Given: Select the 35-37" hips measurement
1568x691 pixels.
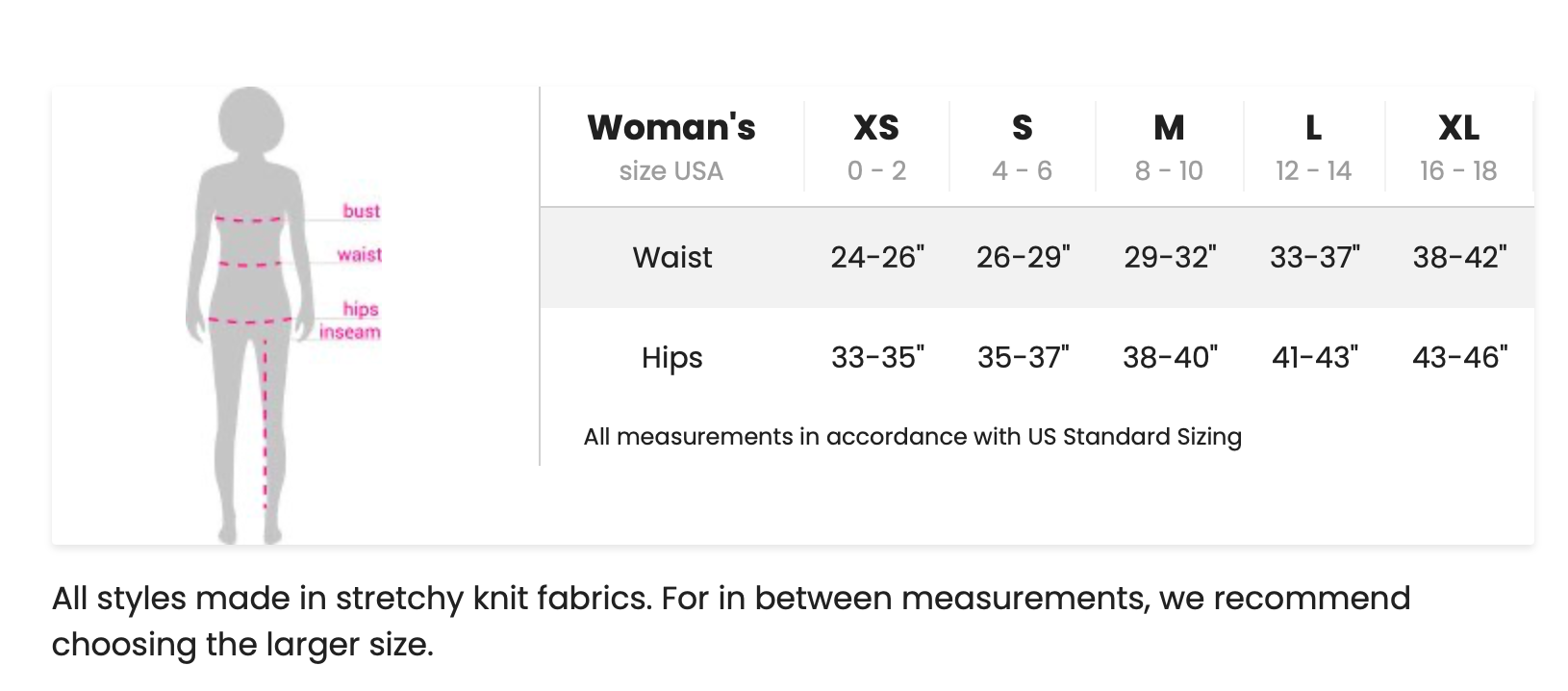Looking at the screenshot, I should (1023, 357).
